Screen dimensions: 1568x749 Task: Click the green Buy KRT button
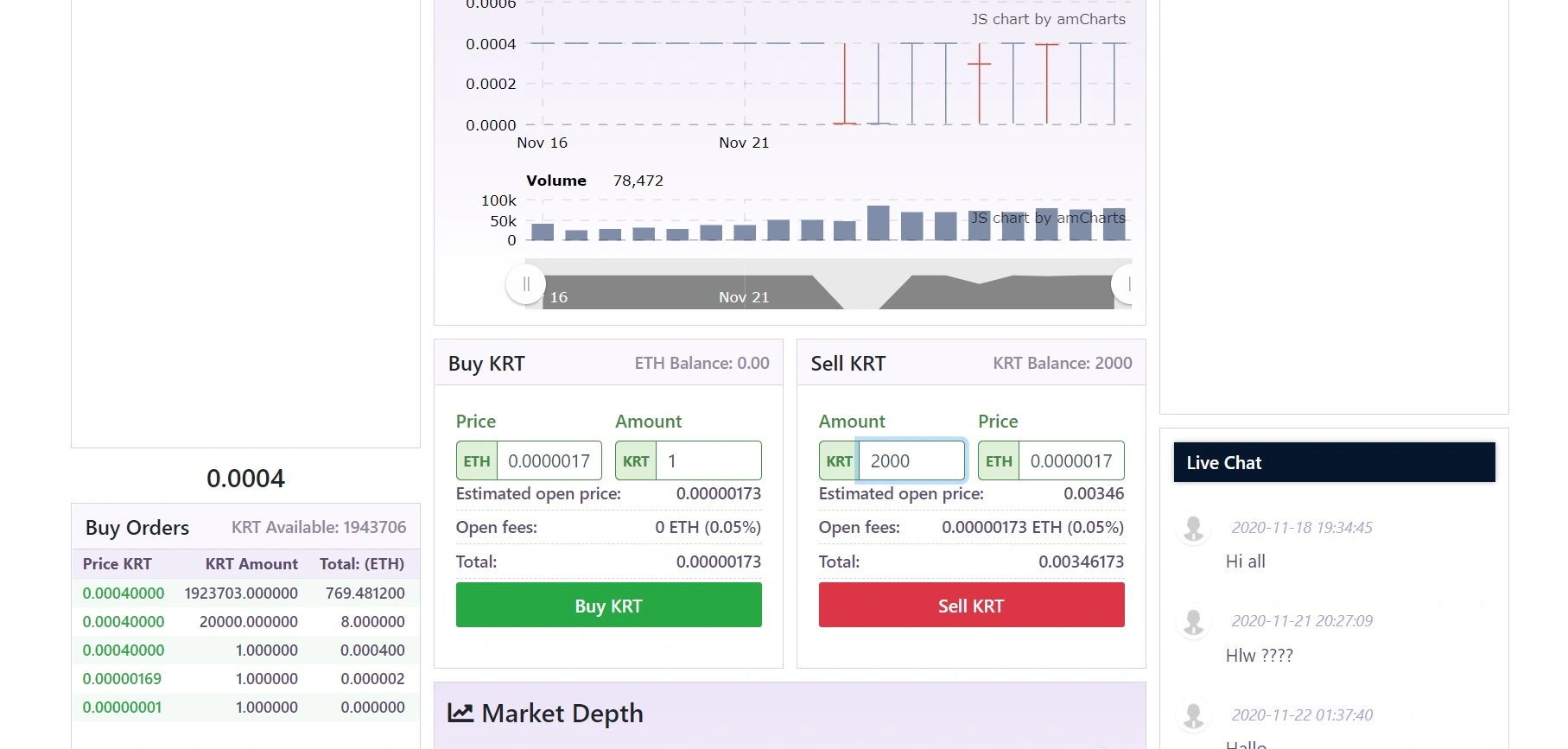pyautogui.click(x=609, y=605)
